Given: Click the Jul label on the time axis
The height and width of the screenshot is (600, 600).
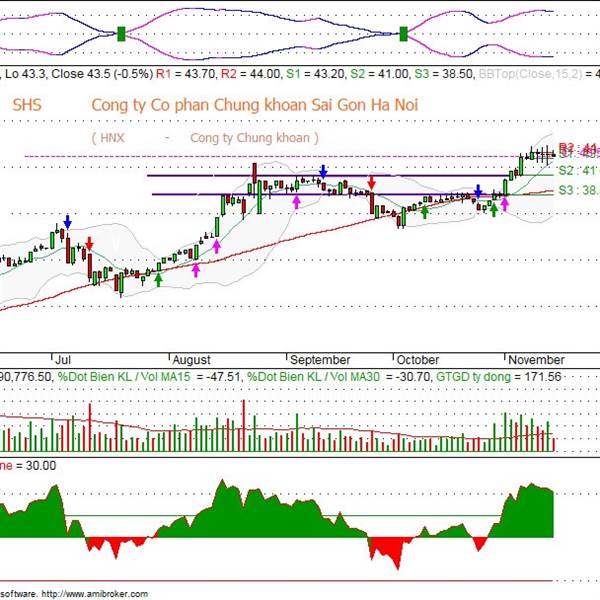Looking at the screenshot, I should (x=63, y=360).
